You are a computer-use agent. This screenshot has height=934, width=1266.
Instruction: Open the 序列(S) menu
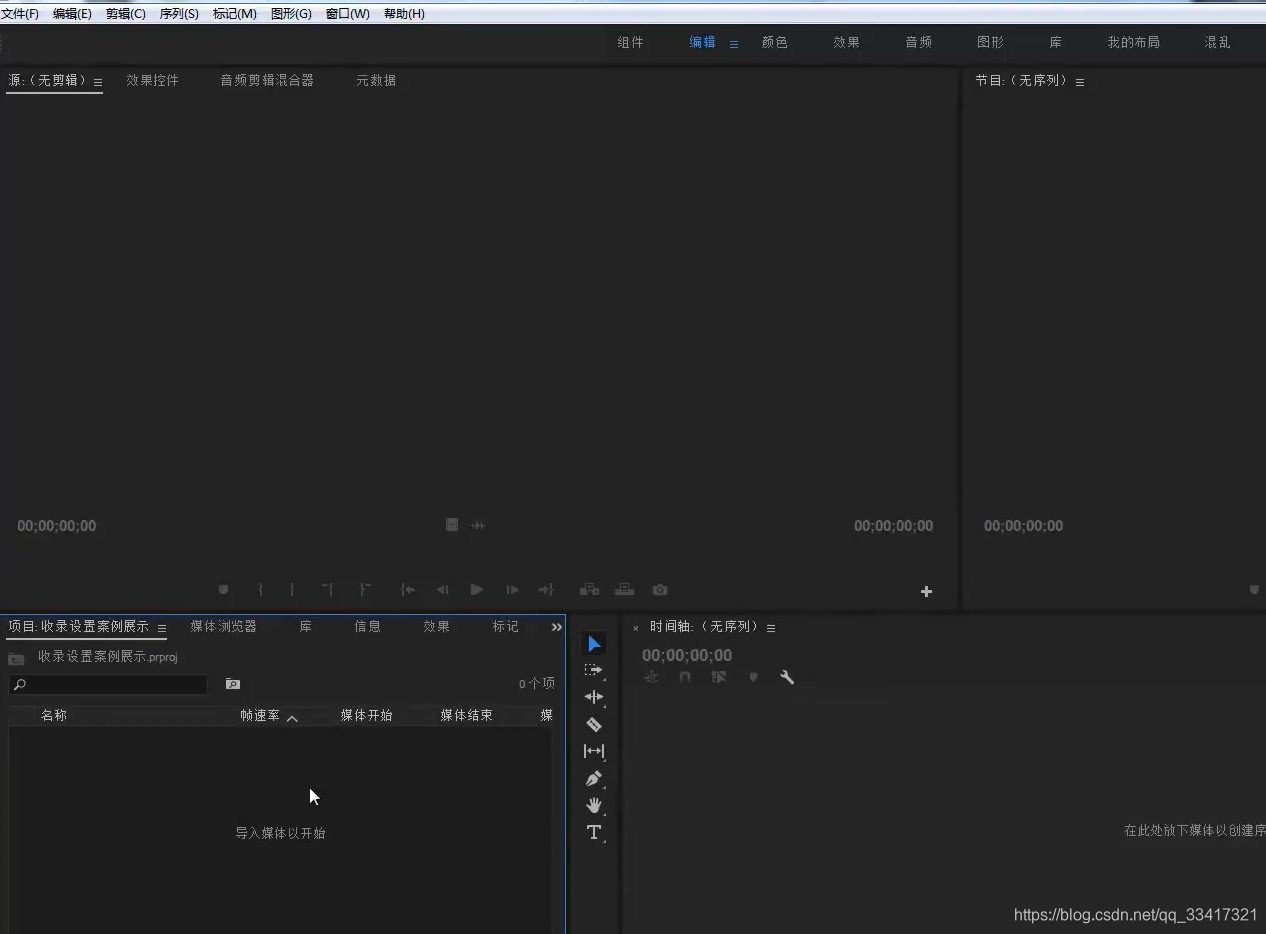pyautogui.click(x=179, y=13)
